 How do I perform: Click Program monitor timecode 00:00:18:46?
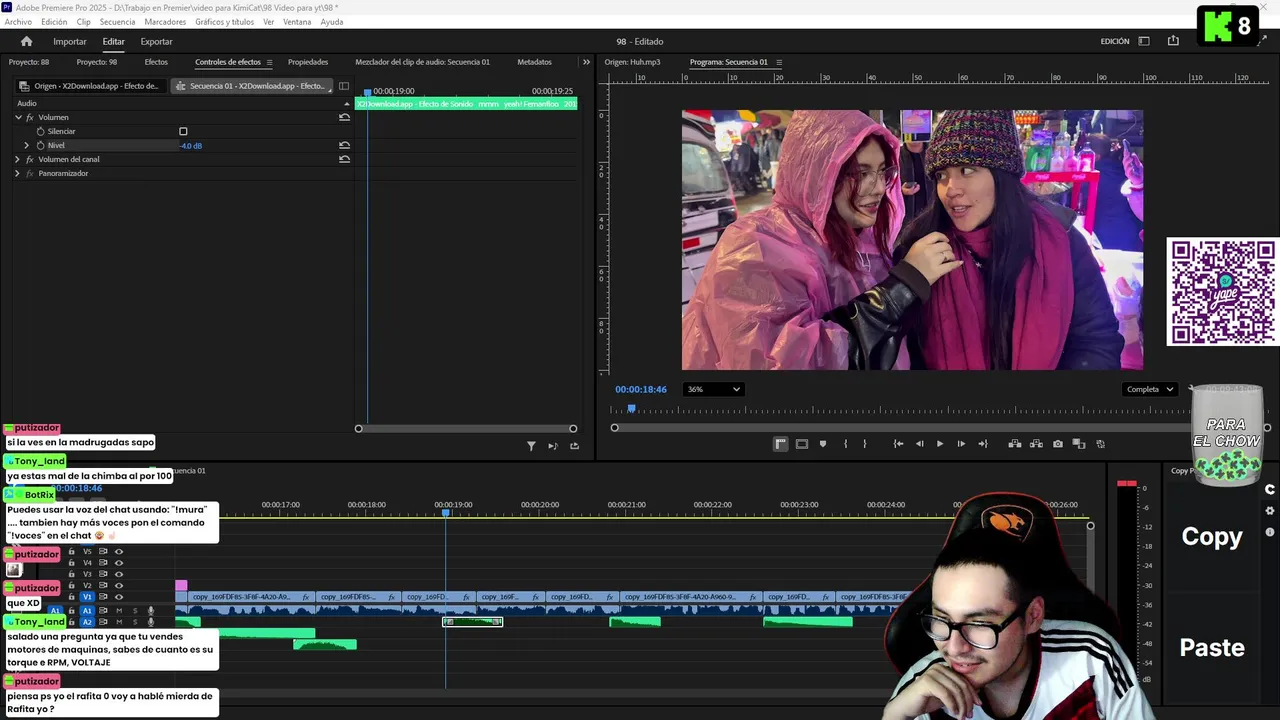pos(641,389)
